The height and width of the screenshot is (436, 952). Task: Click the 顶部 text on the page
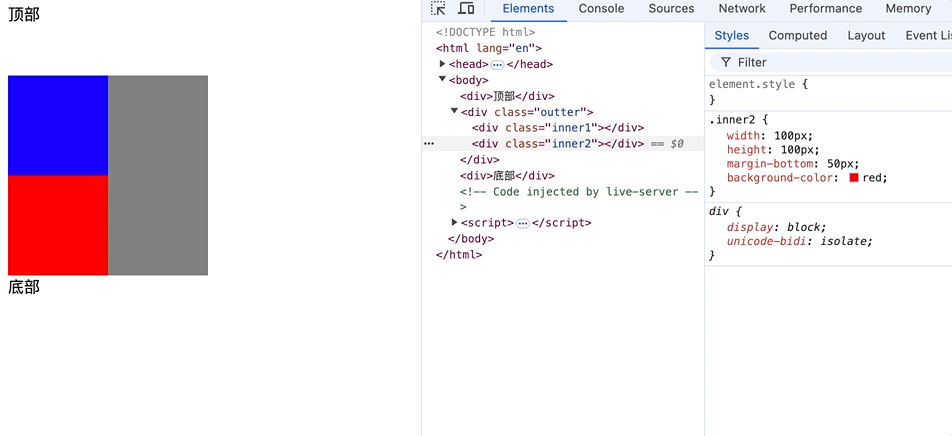(x=24, y=15)
